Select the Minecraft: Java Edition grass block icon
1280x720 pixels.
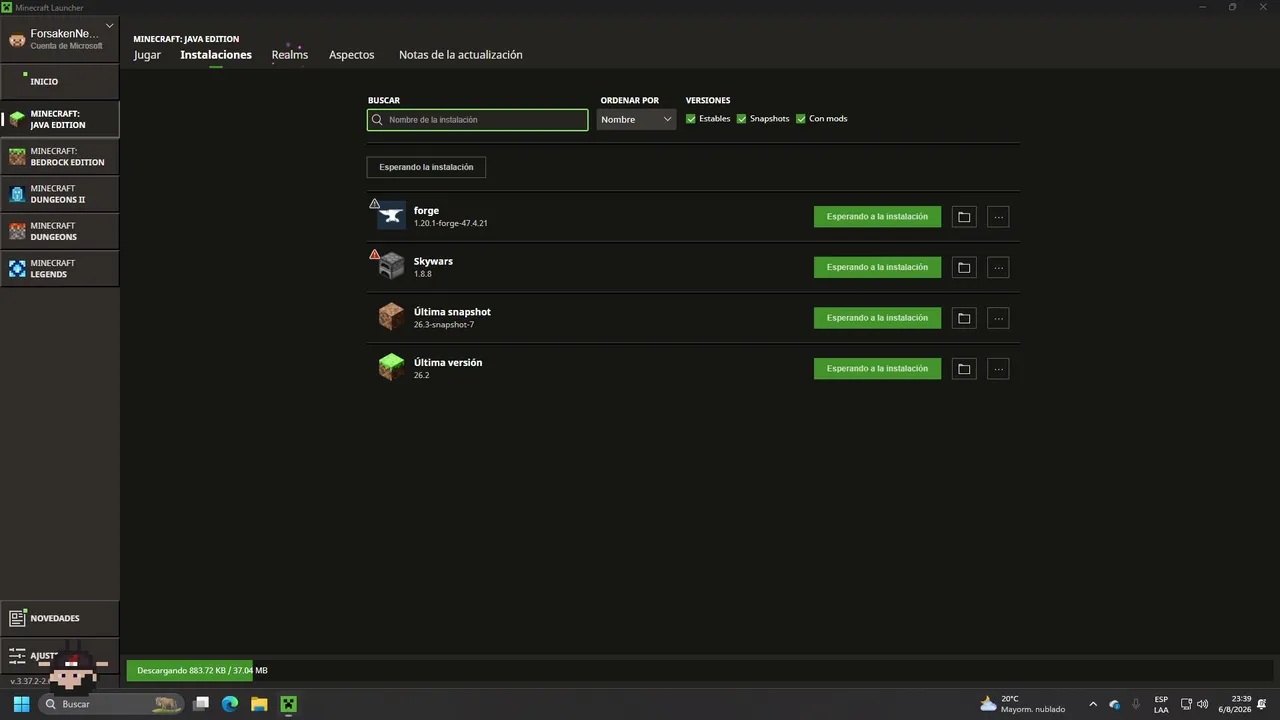tap(17, 119)
